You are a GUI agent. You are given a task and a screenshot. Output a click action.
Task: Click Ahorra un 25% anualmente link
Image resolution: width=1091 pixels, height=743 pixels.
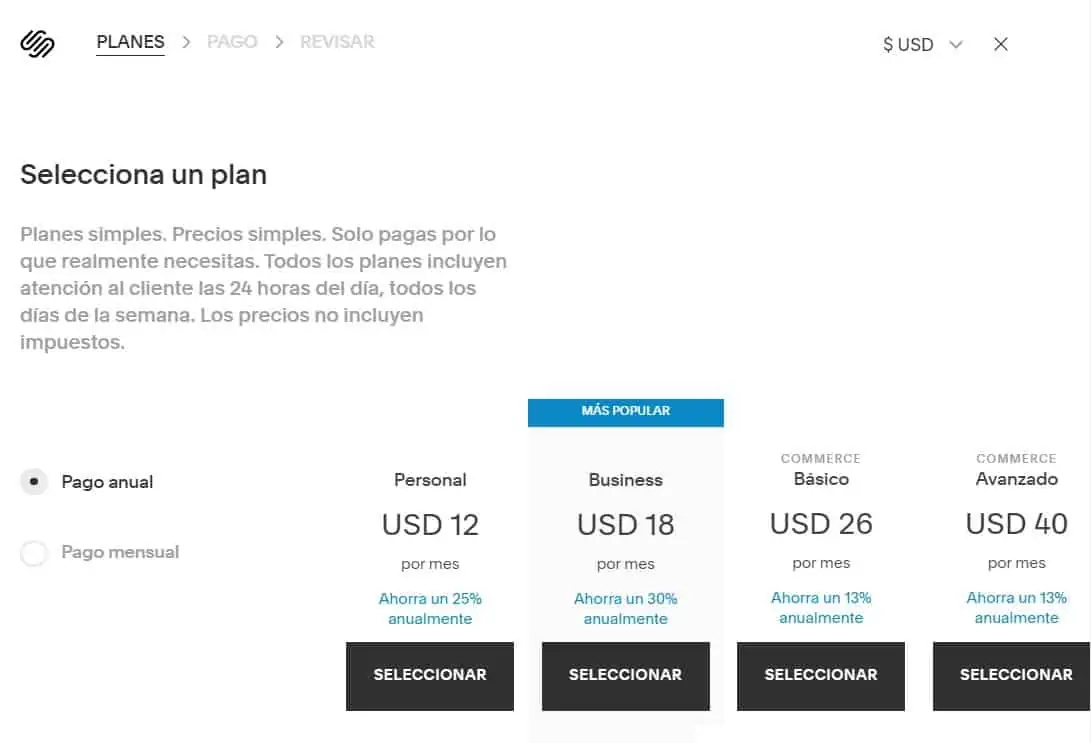[x=430, y=609]
